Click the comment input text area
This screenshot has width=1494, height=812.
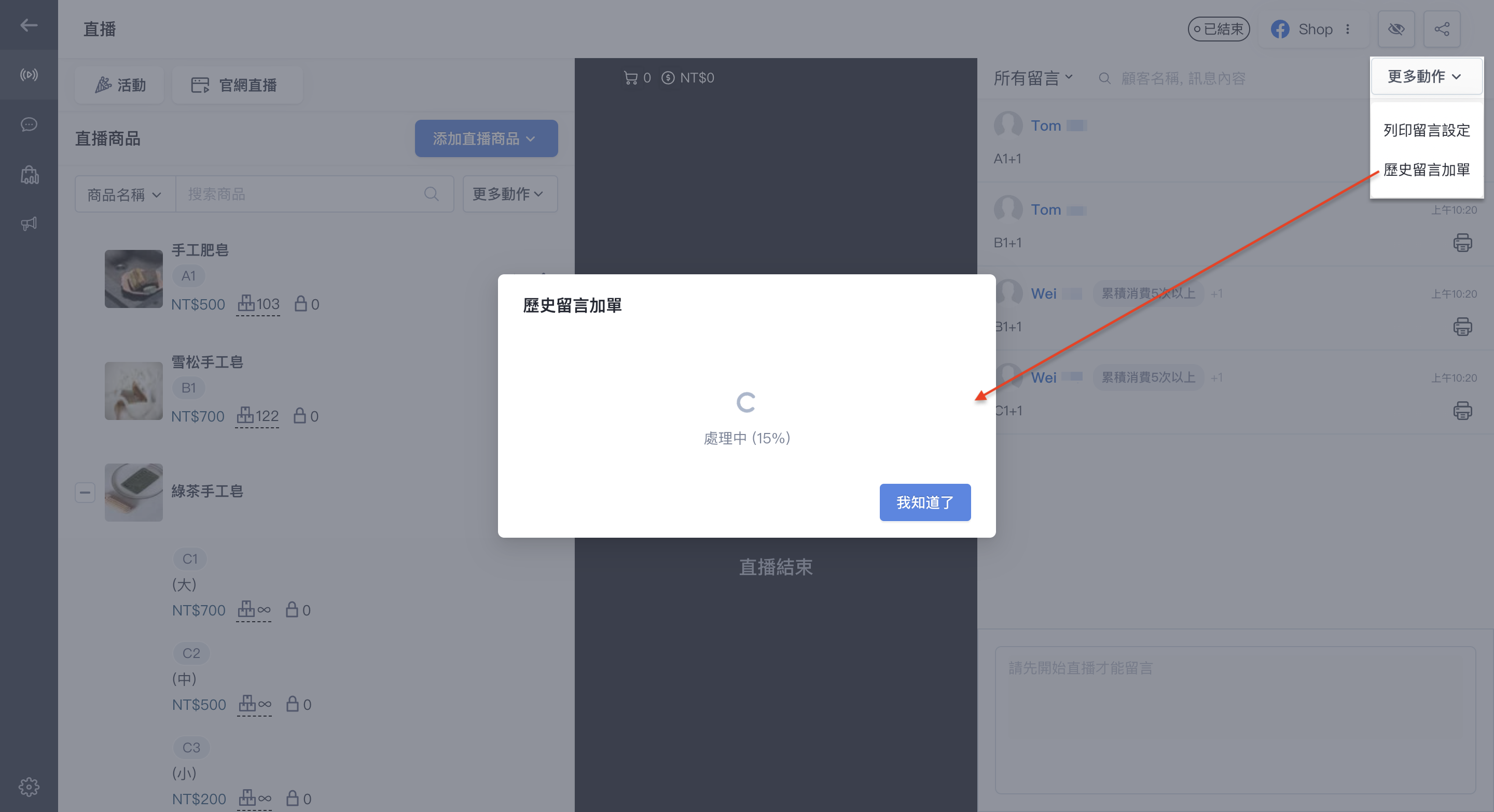(1235, 720)
